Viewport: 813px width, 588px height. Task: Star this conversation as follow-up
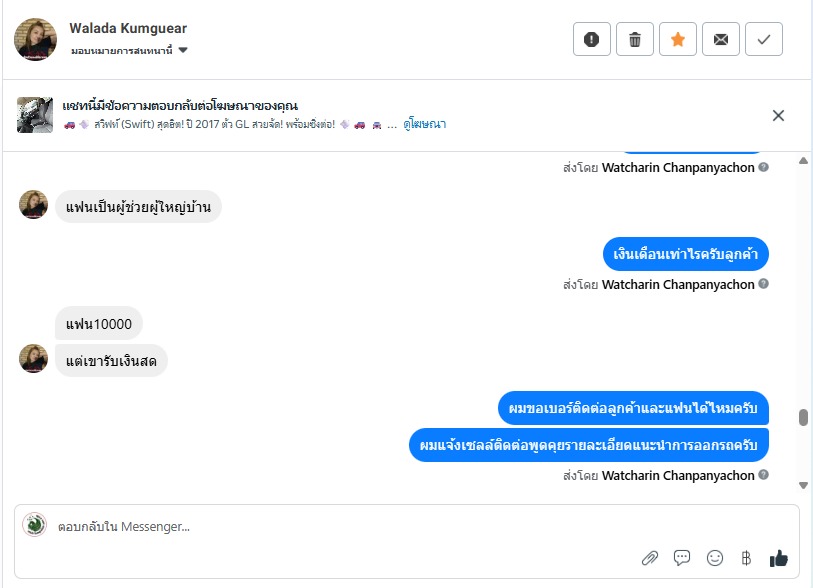677,39
